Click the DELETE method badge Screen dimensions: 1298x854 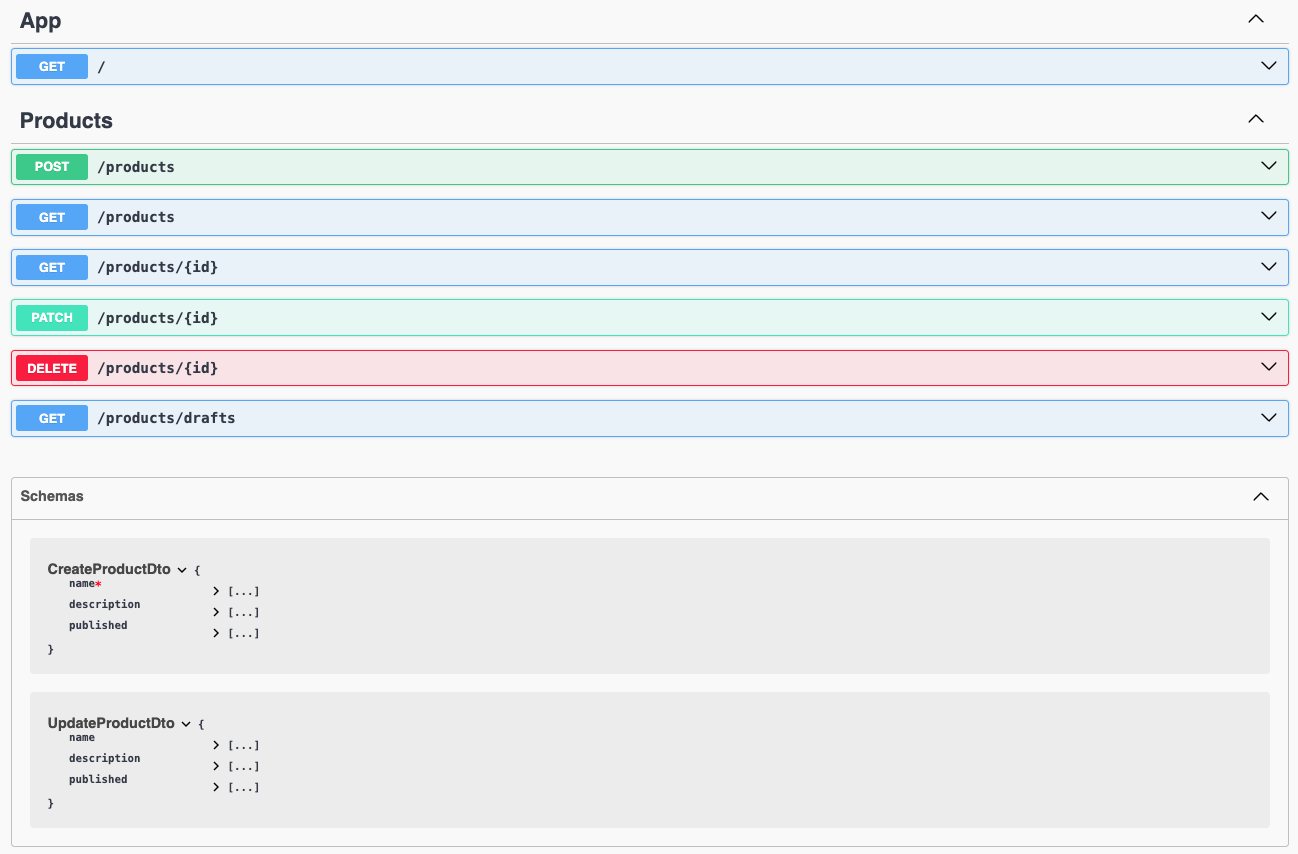[52, 368]
